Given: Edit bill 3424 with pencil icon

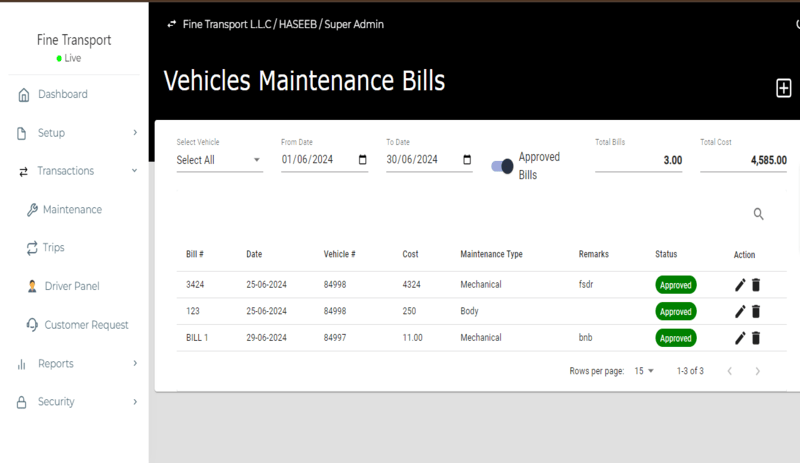Looking at the screenshot, I should 740,285.
